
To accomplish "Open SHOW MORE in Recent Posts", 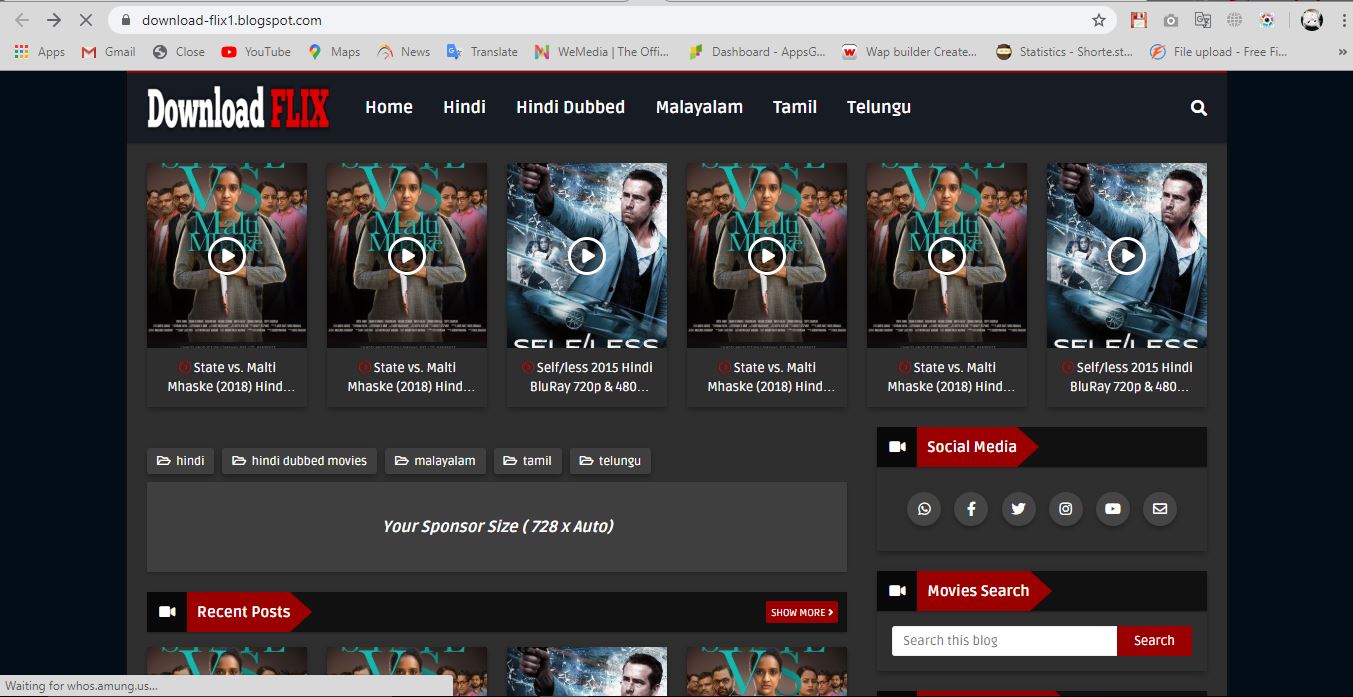I will [x=801, y=611].
